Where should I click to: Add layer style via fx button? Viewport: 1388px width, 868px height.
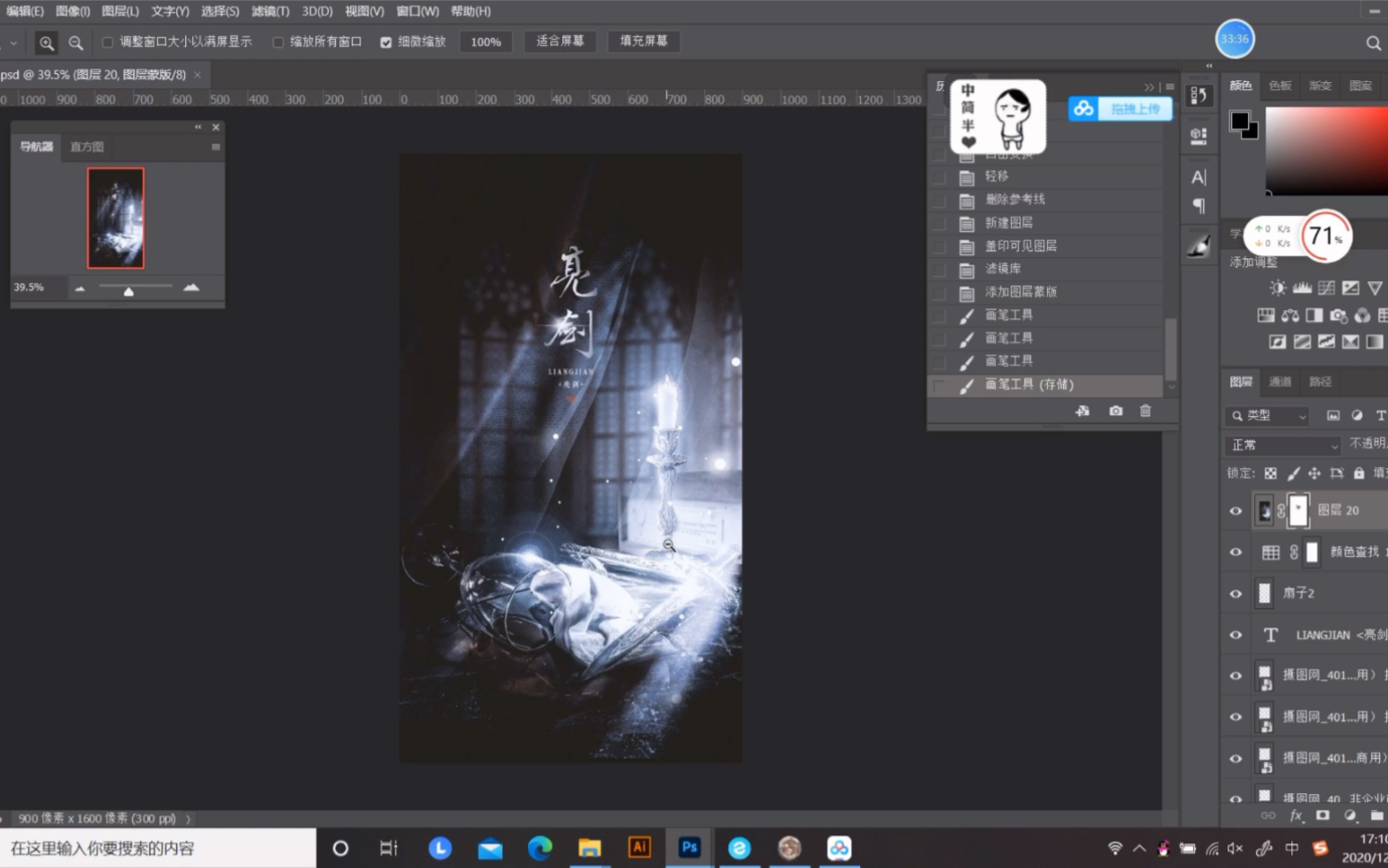coord(1296,816)
